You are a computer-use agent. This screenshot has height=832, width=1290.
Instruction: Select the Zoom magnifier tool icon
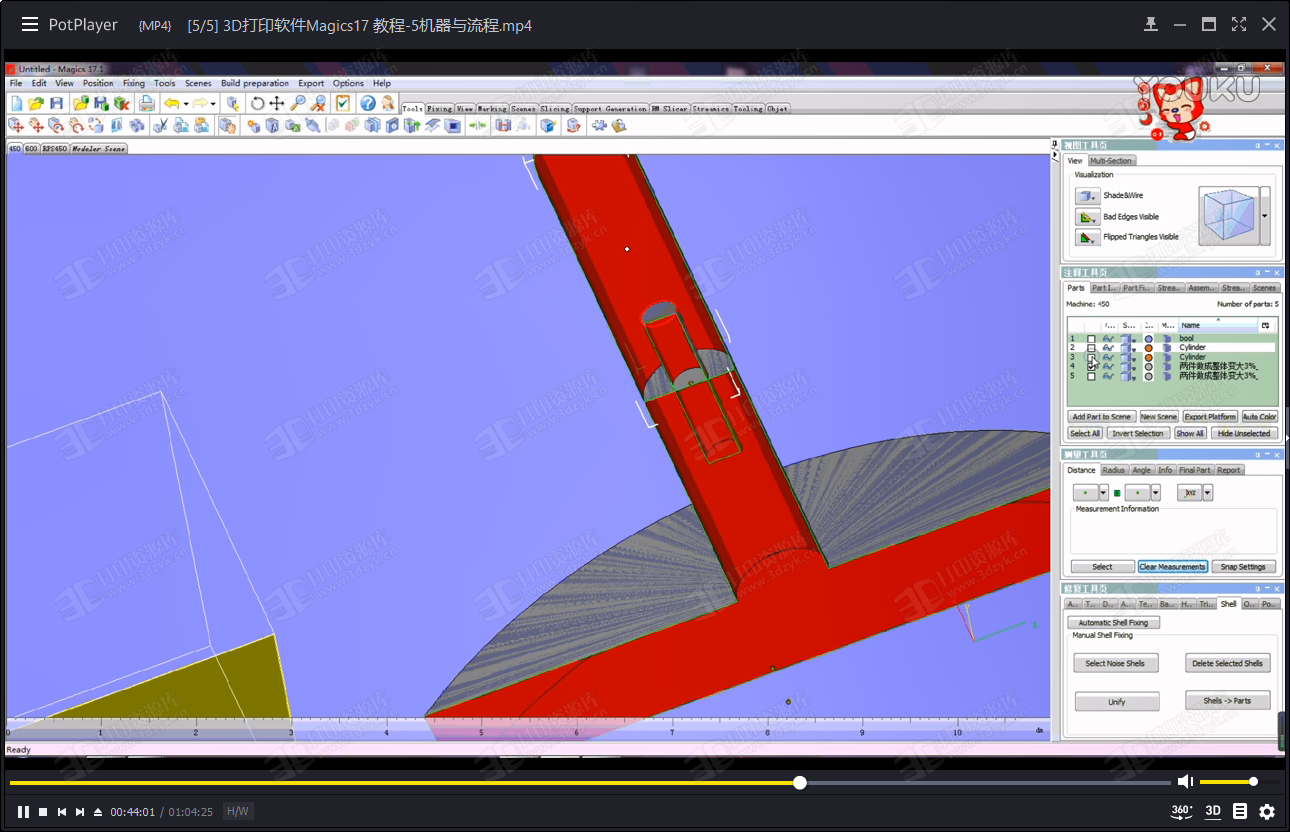pyautogui.click(x=298, y=103)
